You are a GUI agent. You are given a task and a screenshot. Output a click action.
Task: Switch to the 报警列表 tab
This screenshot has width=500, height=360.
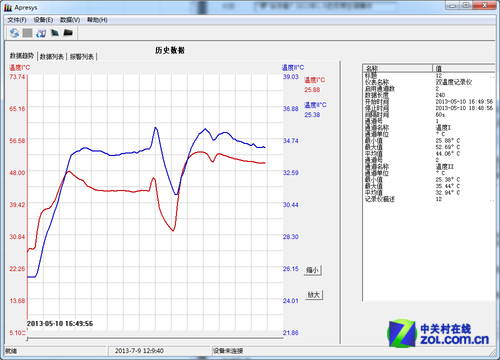(82, 57)
